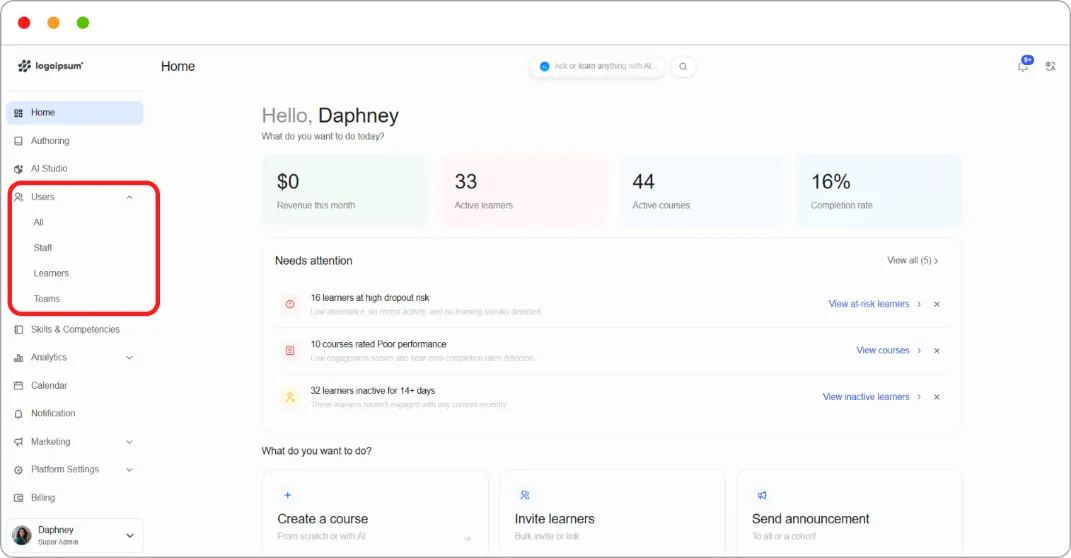This screenshot has height=558, width=1071.
Task: Click the Completion rate card
Action: (880, 191)
